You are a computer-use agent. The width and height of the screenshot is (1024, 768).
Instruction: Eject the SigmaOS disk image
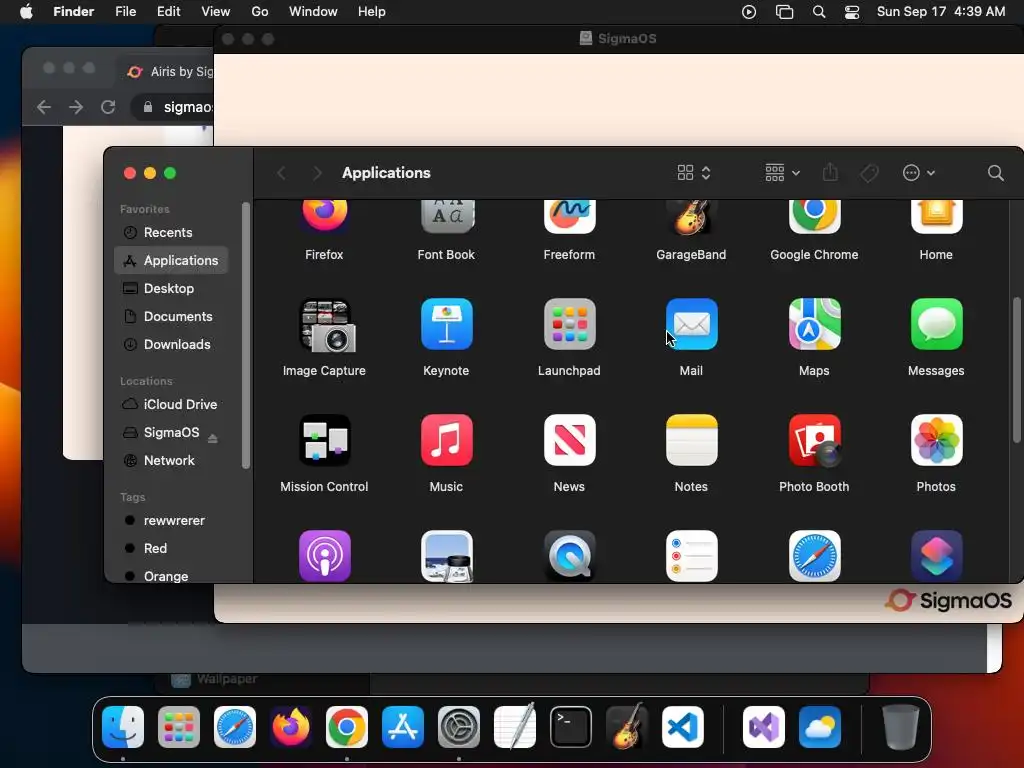[x=213, y=438]
